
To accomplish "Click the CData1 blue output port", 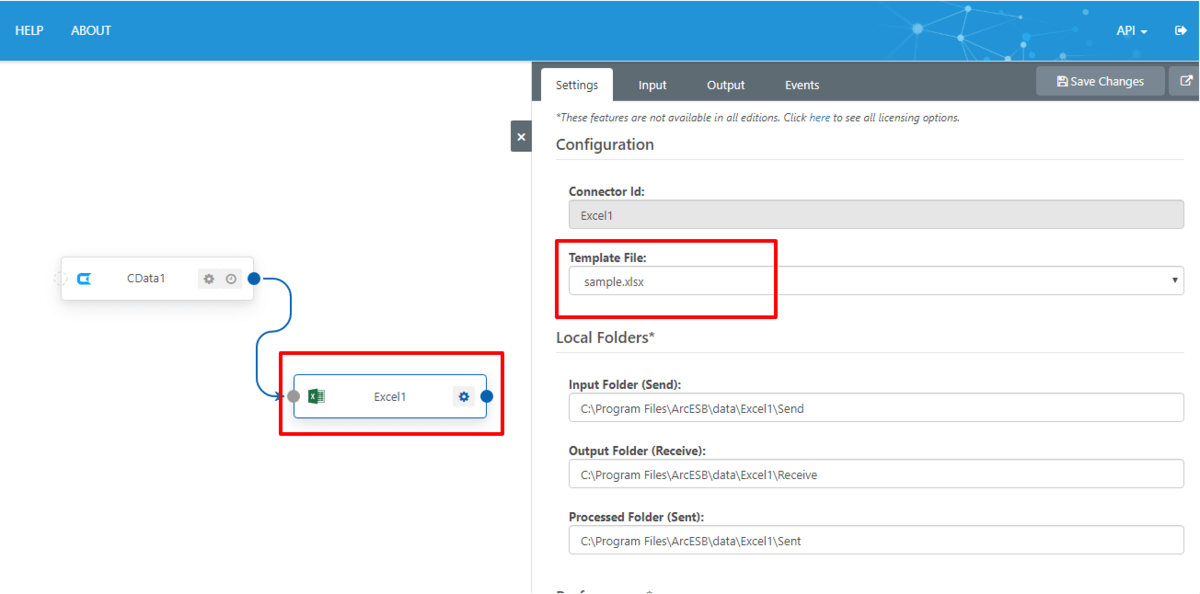I will [254, 278].
